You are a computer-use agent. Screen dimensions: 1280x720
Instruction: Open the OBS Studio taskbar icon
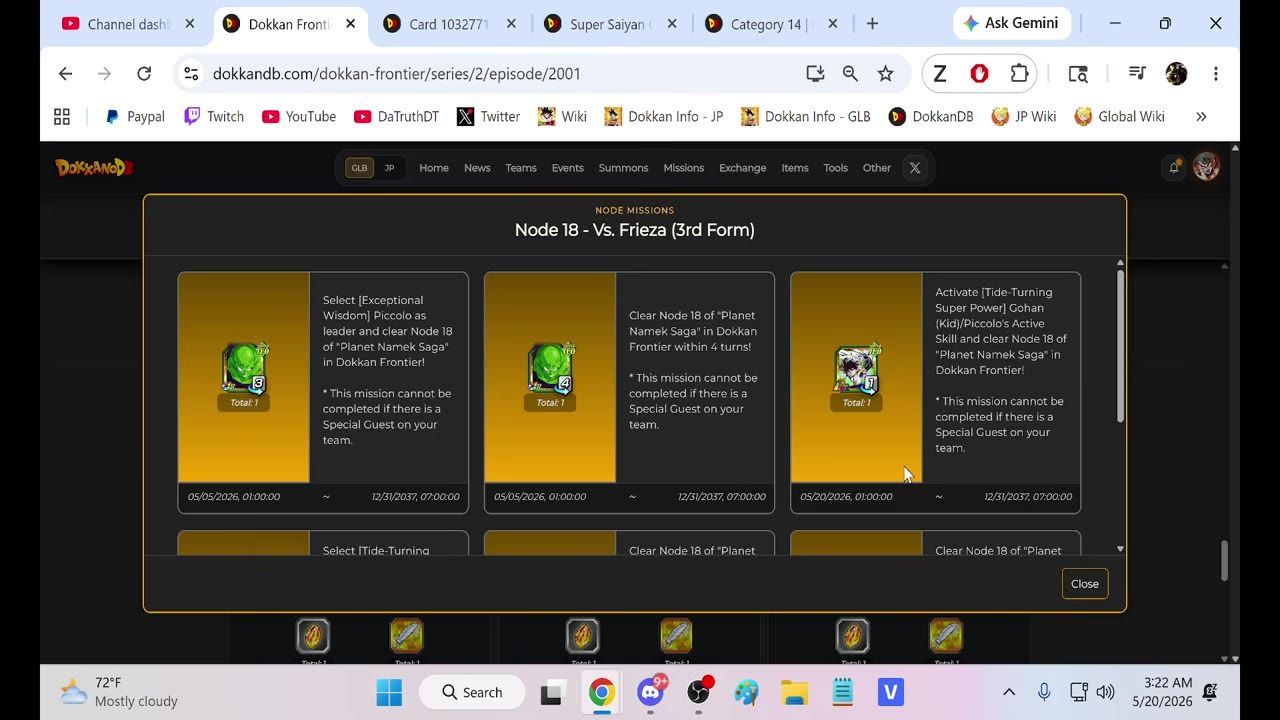tap(699, 692)
